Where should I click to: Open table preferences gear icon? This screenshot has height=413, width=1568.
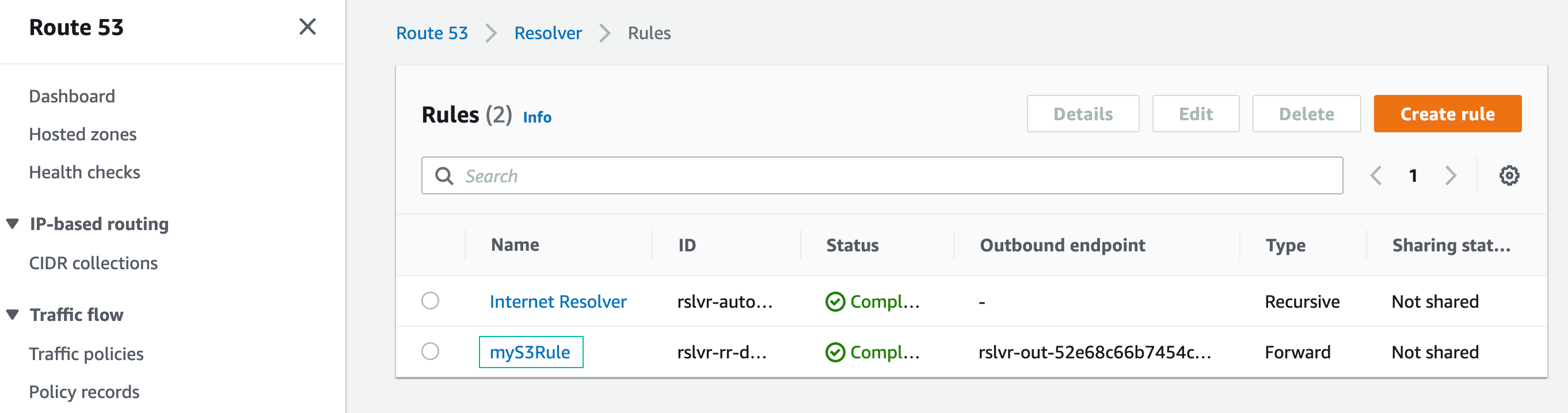tap(1508, 176)
